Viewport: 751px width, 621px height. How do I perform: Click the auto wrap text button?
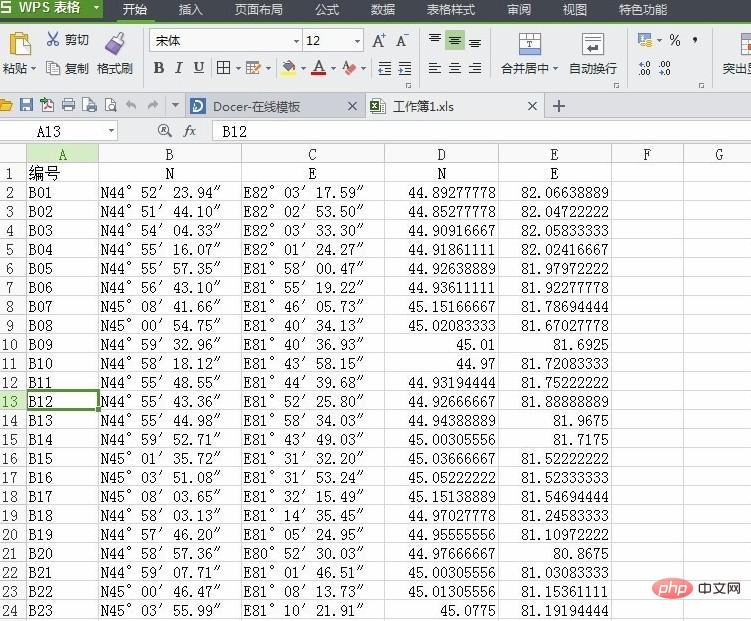592,54
